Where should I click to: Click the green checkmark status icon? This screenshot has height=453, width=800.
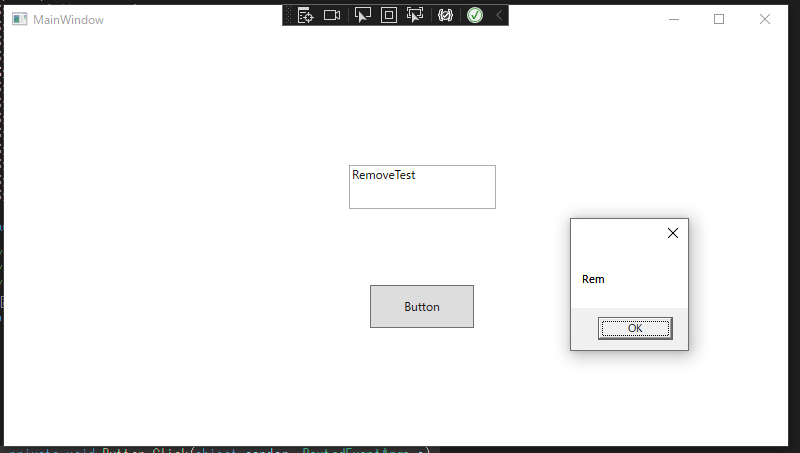(475, 16)
